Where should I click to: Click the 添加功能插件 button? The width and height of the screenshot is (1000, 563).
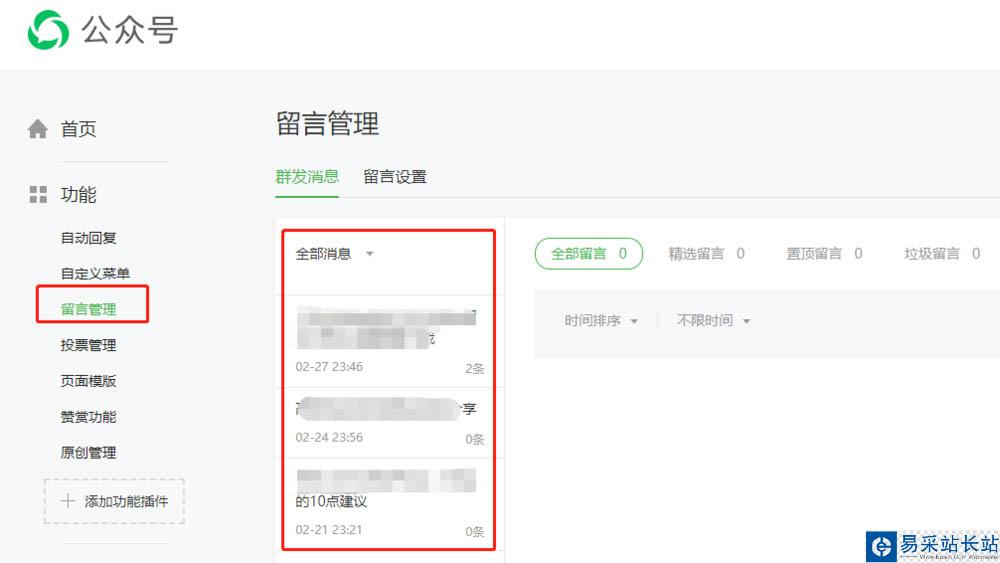[x=114, y=501]
